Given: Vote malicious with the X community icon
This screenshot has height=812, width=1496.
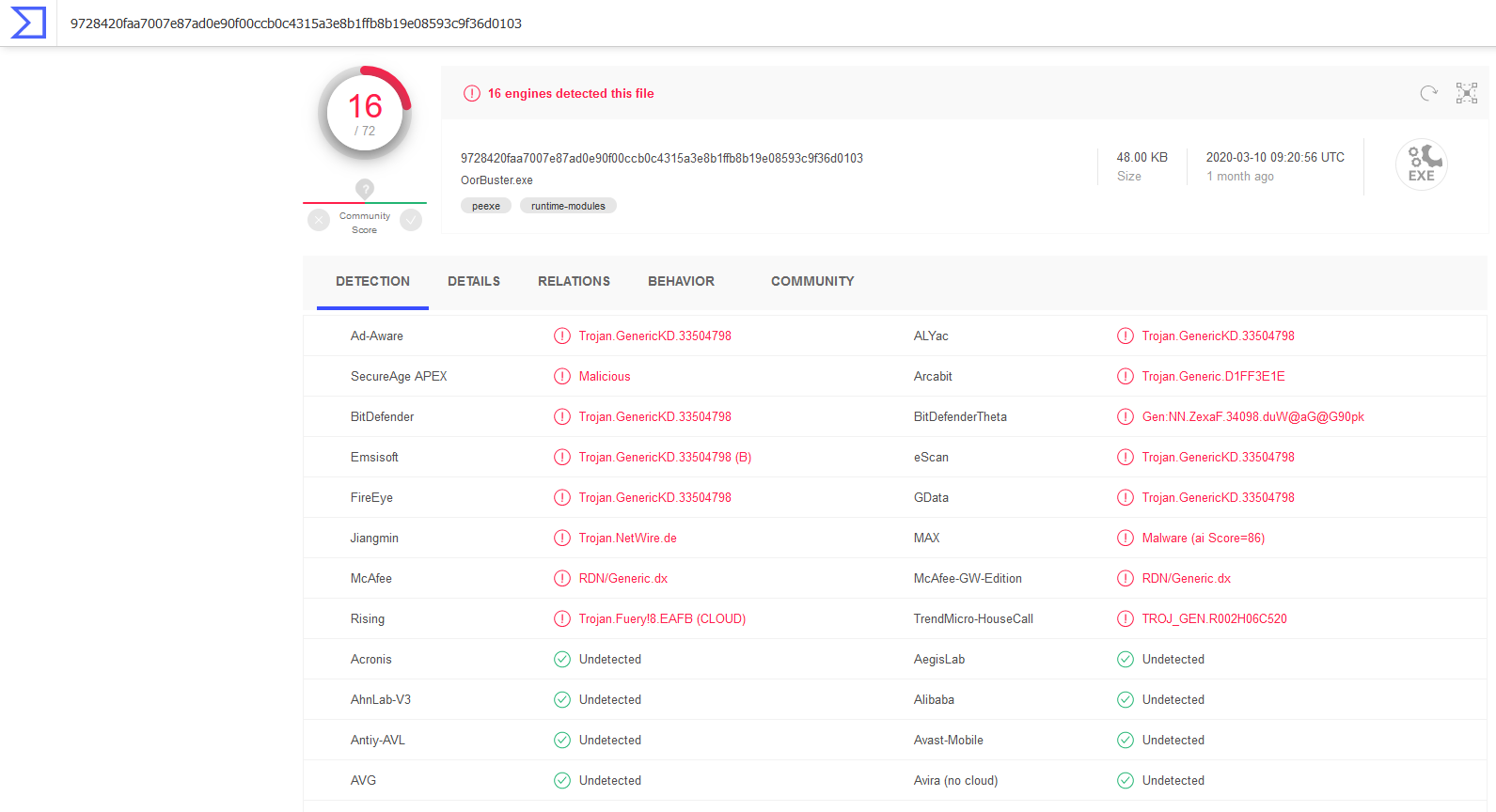Looking at the screenshot, I should coord(319,220).
